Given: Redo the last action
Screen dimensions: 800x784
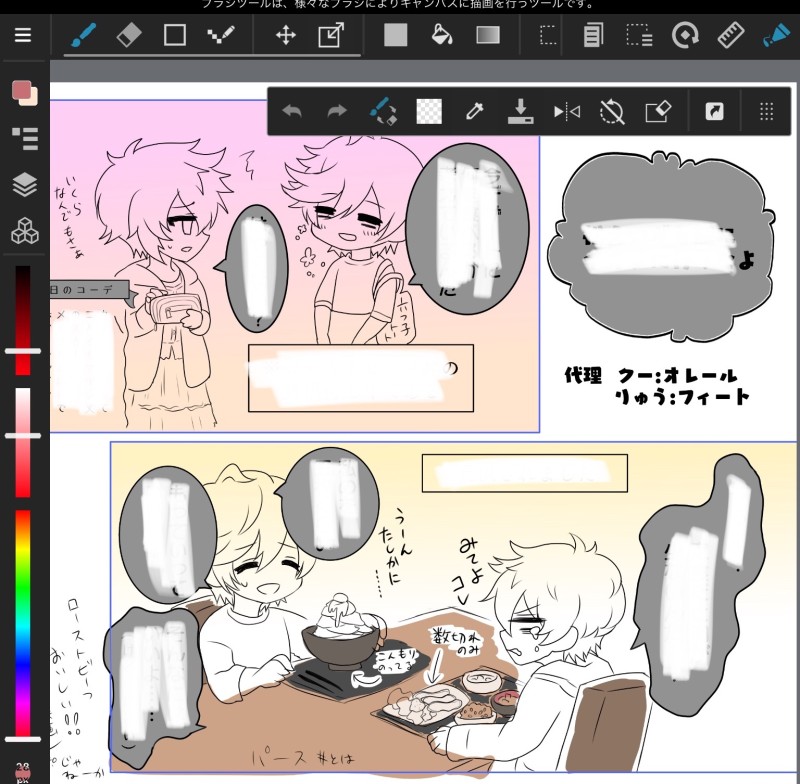Looking at the screenshot, I should [337, 111].
